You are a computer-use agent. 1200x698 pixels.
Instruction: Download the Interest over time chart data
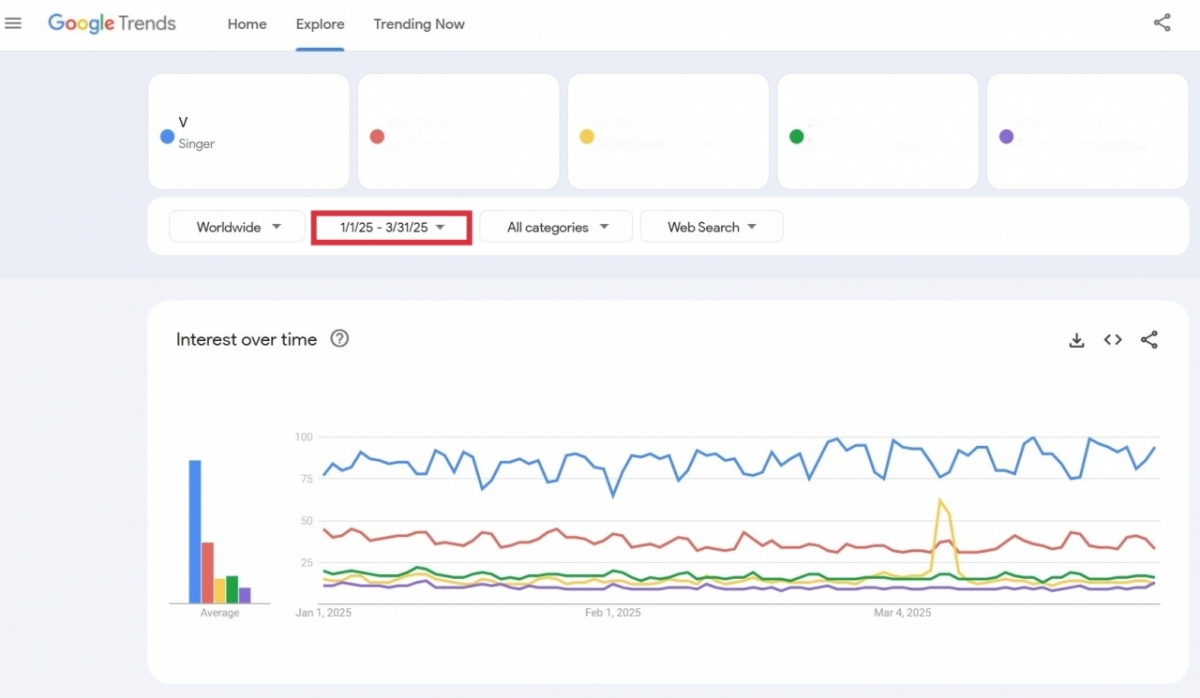tap(1077, 340)
